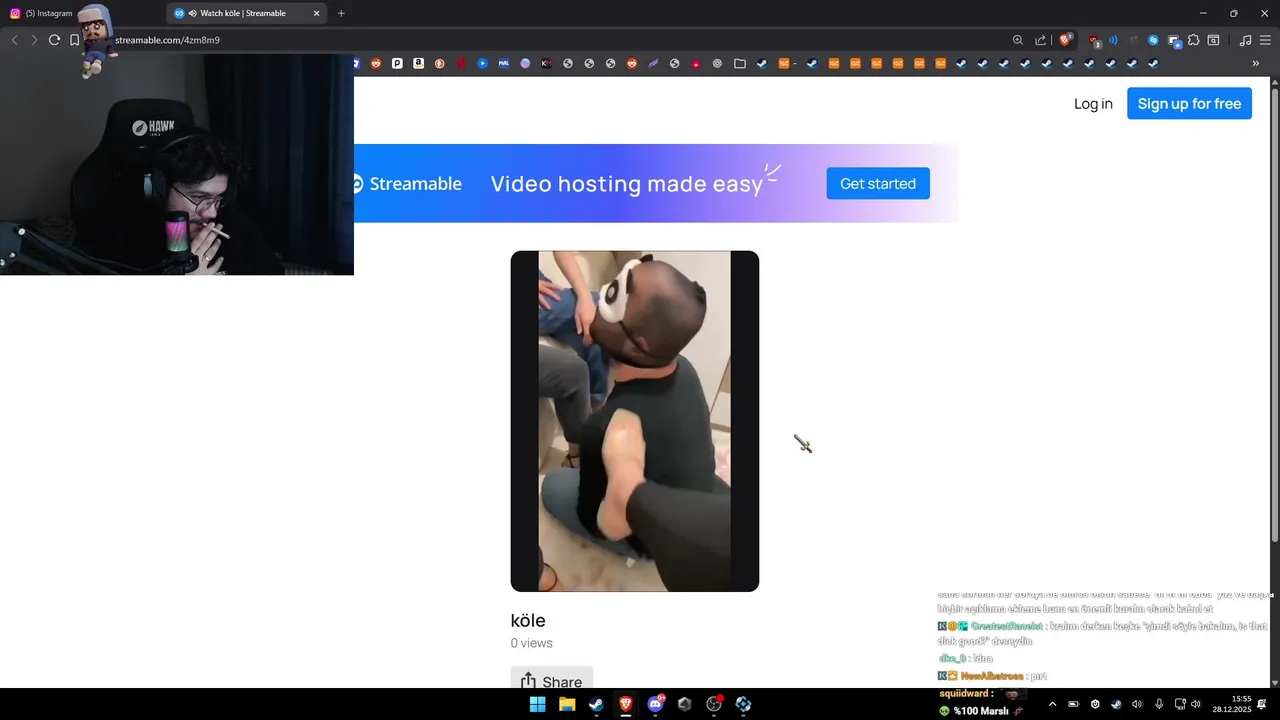Open the bookmarks folder icon
Screen dimensions: 1280x720
tap(740, 63)
